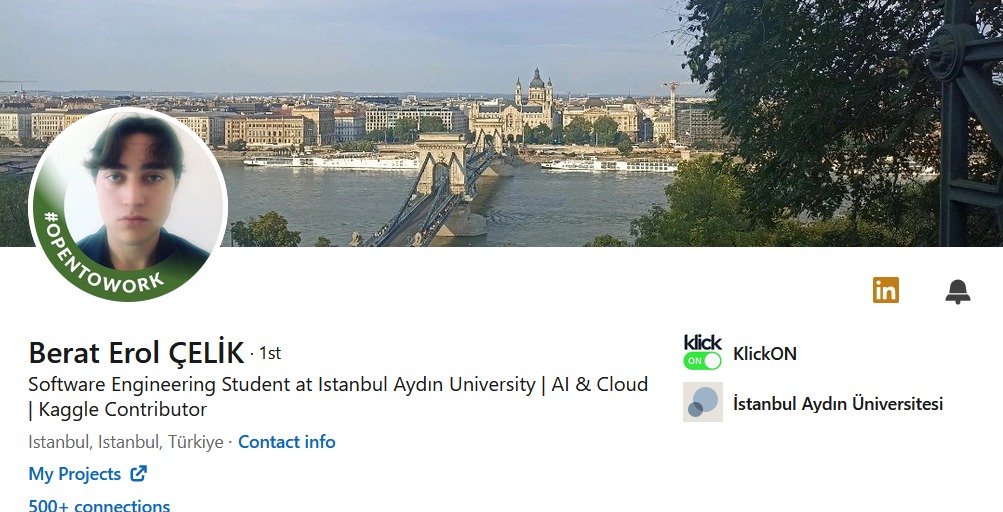Click the external link icon beside My Projects
1003x512 pixels.
[x=139, y=474]
